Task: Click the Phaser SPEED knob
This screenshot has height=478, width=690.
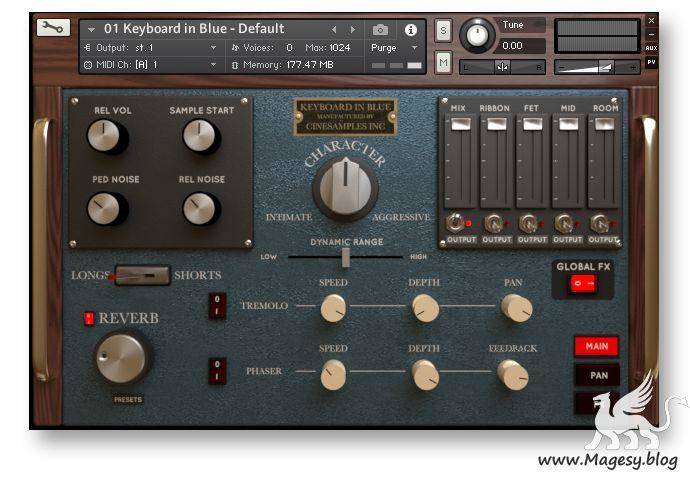Action: click(333, 375)
